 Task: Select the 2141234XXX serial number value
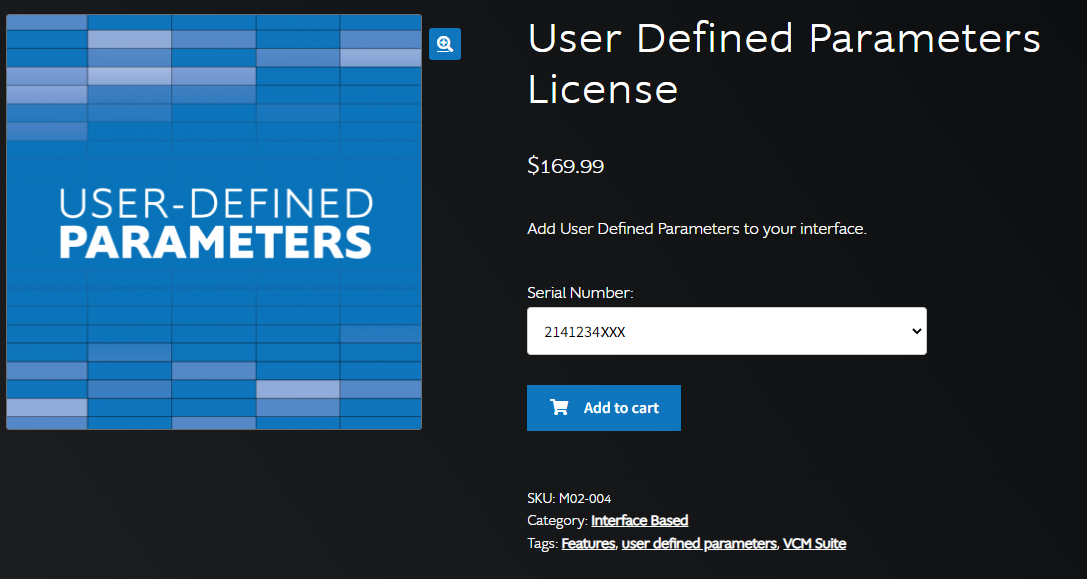click(585, 332)
